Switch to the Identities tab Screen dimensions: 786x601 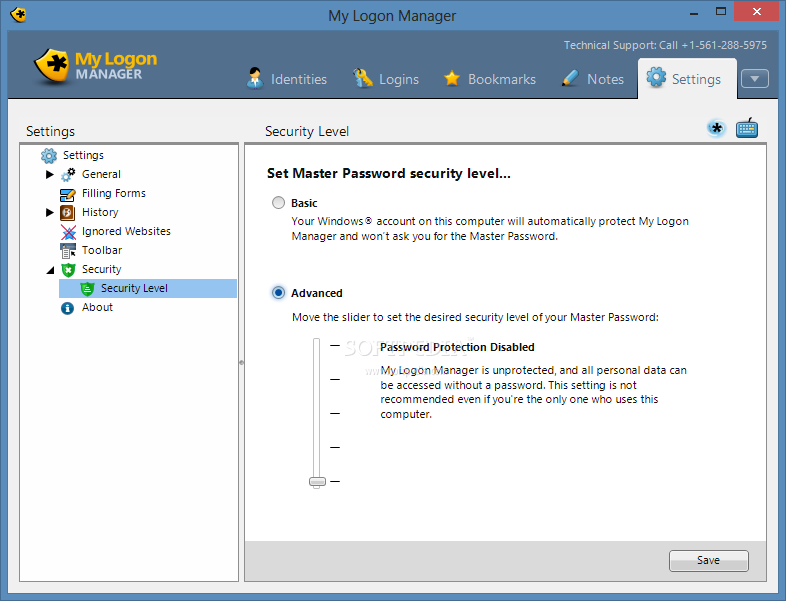pos(287,79)
